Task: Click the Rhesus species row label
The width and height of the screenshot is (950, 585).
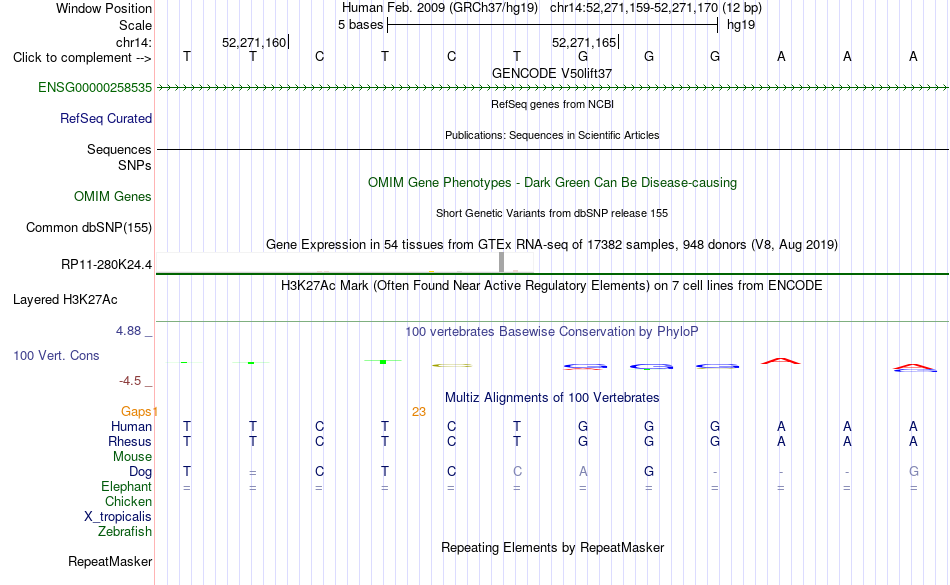Action: [x=130, y=442]
